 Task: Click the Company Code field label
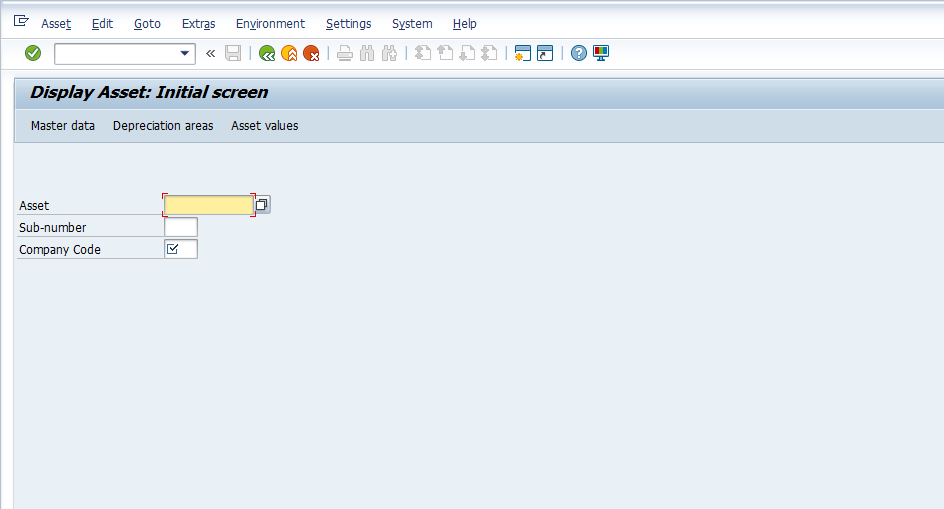pos(60,249)
